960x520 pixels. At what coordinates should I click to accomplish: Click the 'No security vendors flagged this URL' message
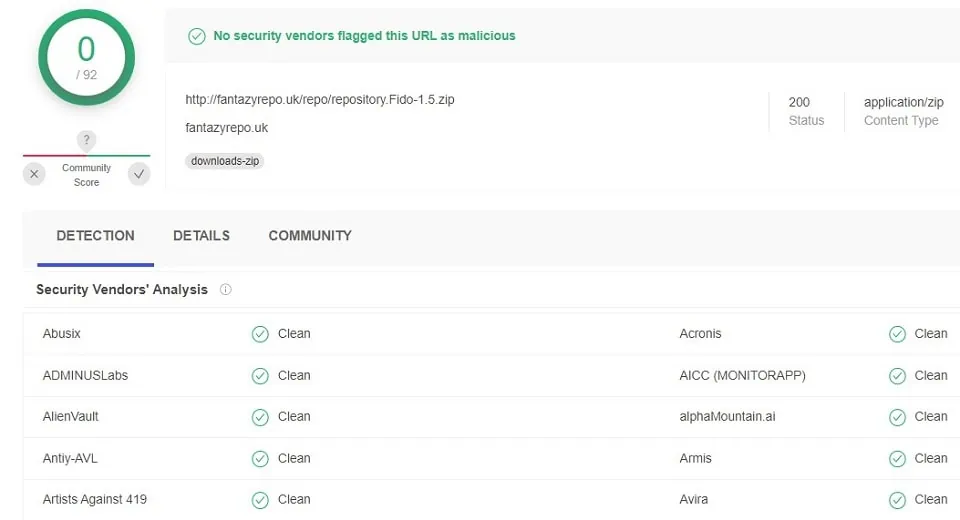pos(364,36)
